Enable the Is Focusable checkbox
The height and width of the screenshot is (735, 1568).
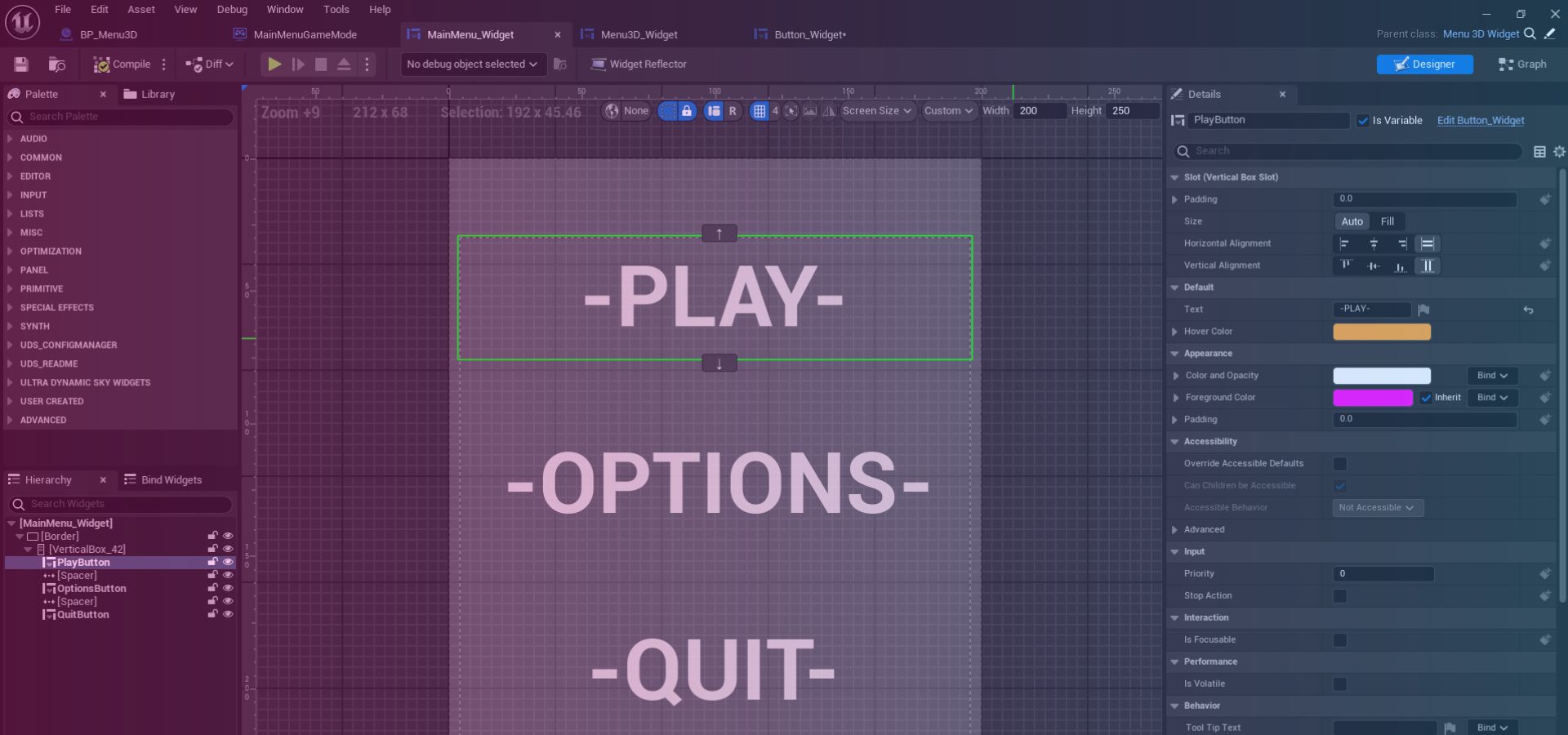(x=1340, y=640)
